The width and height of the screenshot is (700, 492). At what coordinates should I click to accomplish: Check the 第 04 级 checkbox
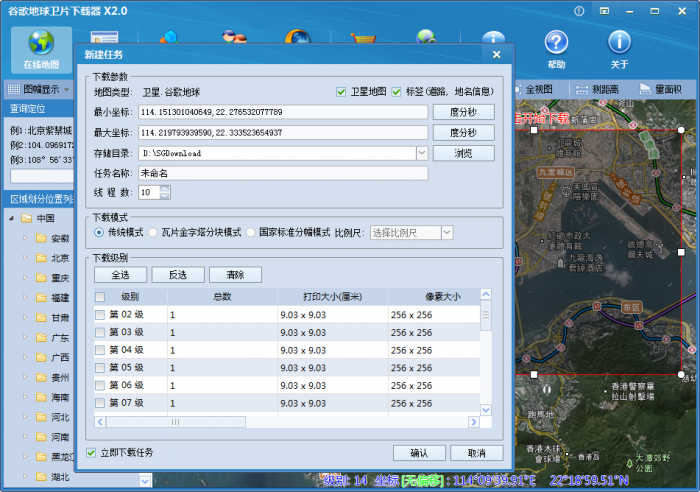(x=100, y=350)
